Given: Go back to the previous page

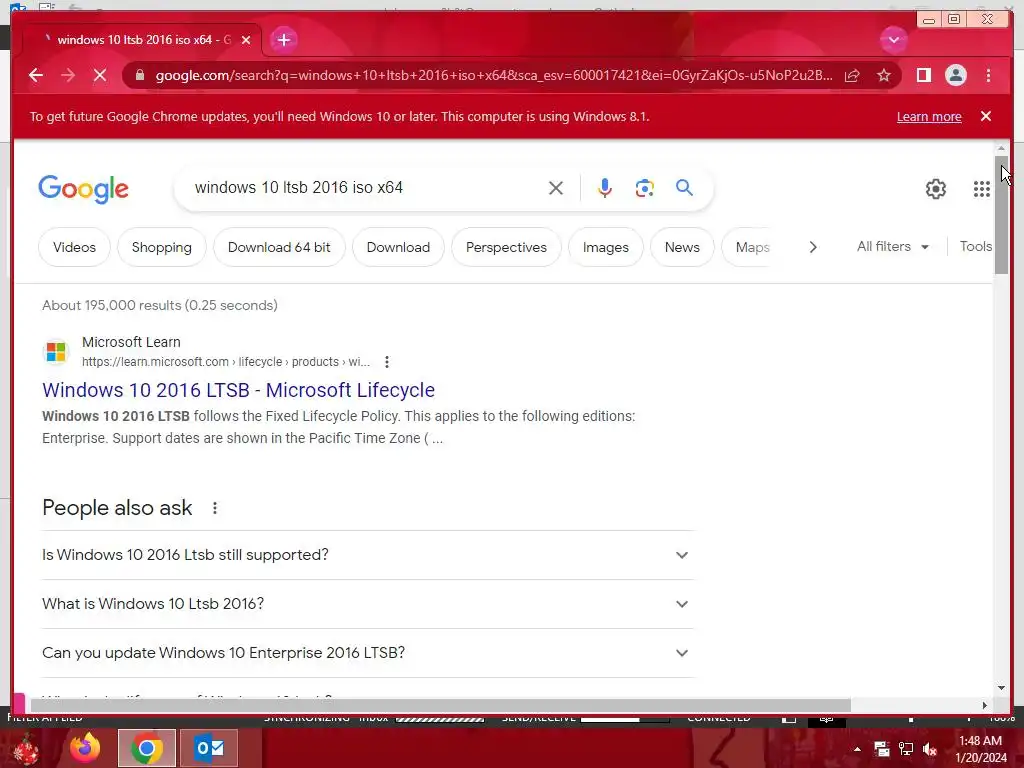Looking at the screenshot, I should coord(36,75).
